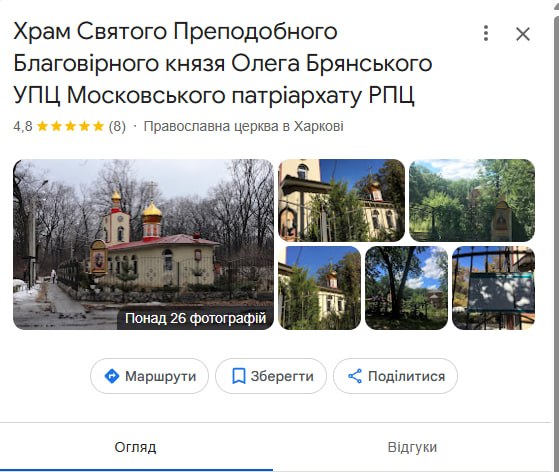This screenshot has width=559, height=472.
Task: Open bottom-middle photo of tree and sky
Action: tap(406, 288)
